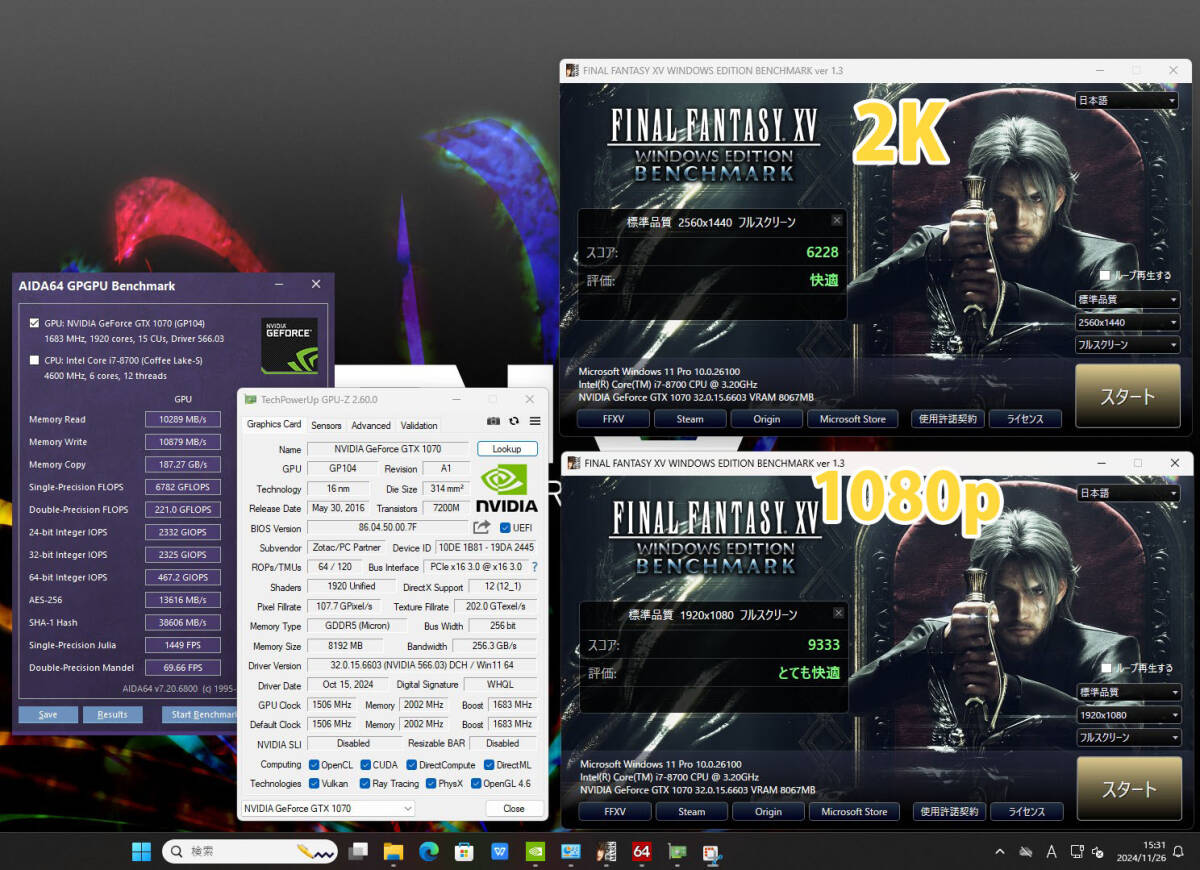
Task: Click the blue W app icon on the taskbar
Action: click(x=500, y=852)
